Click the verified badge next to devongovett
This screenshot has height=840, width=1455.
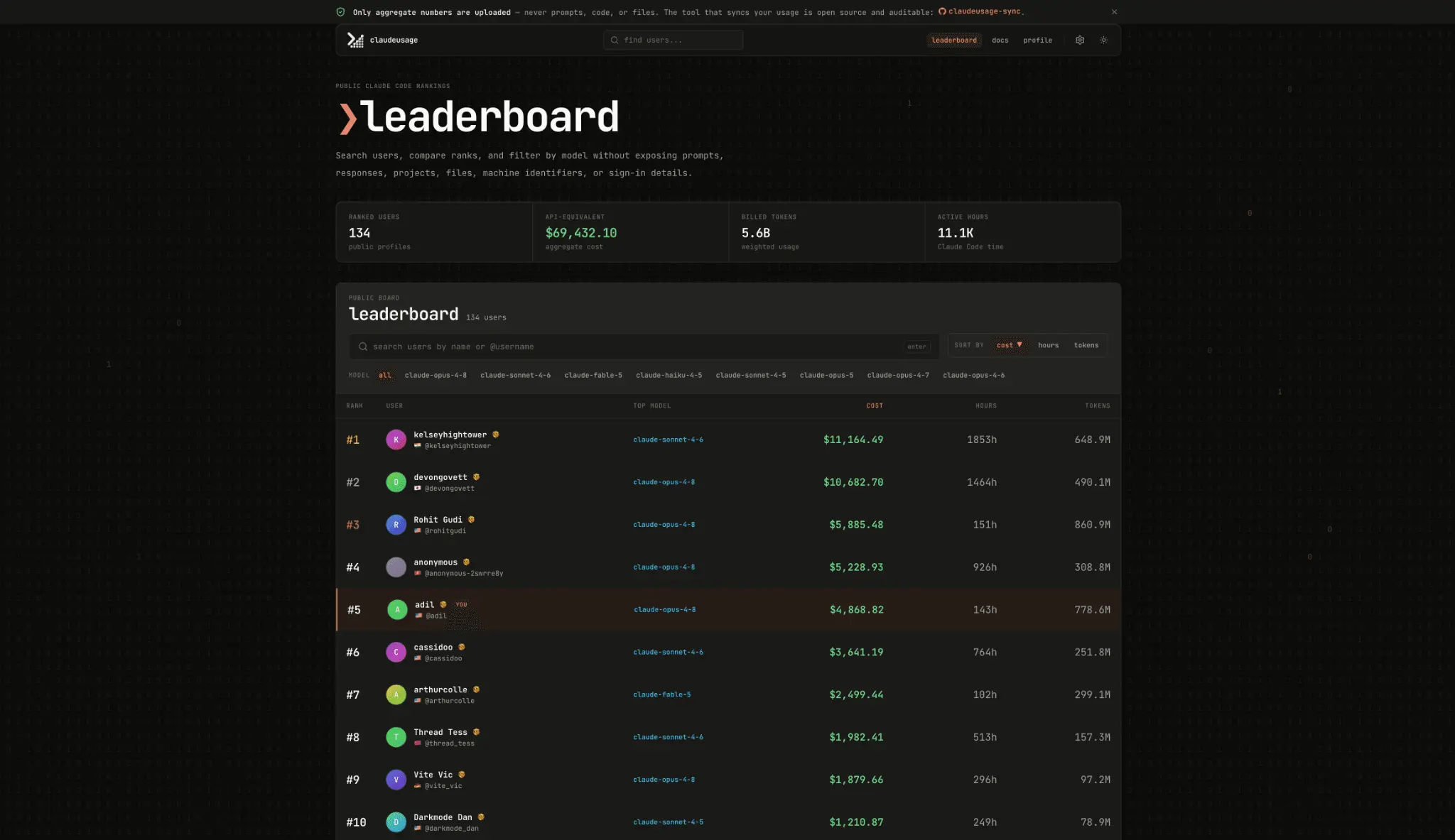coord(476,477)
